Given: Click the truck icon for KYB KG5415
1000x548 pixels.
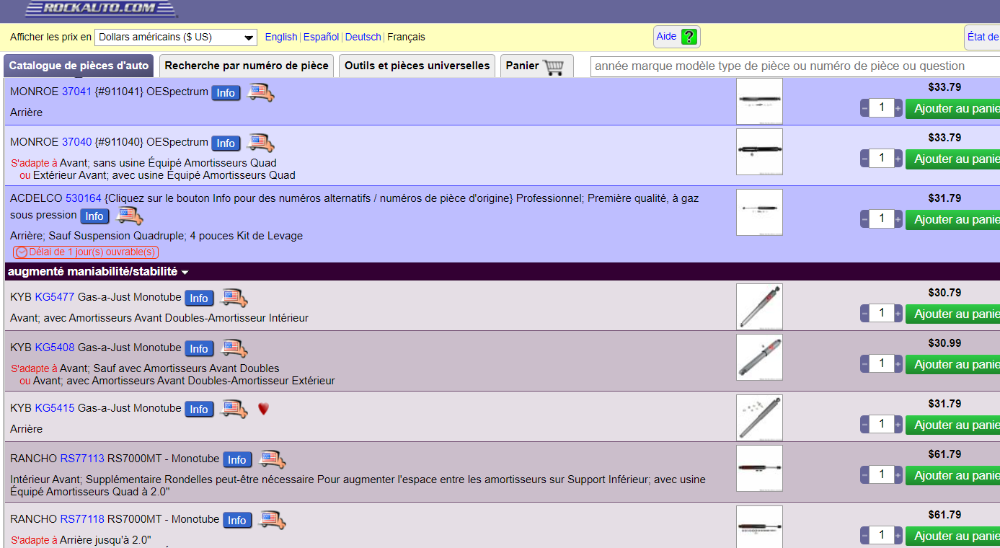Looking at the screenshot, I should point(234,408).
